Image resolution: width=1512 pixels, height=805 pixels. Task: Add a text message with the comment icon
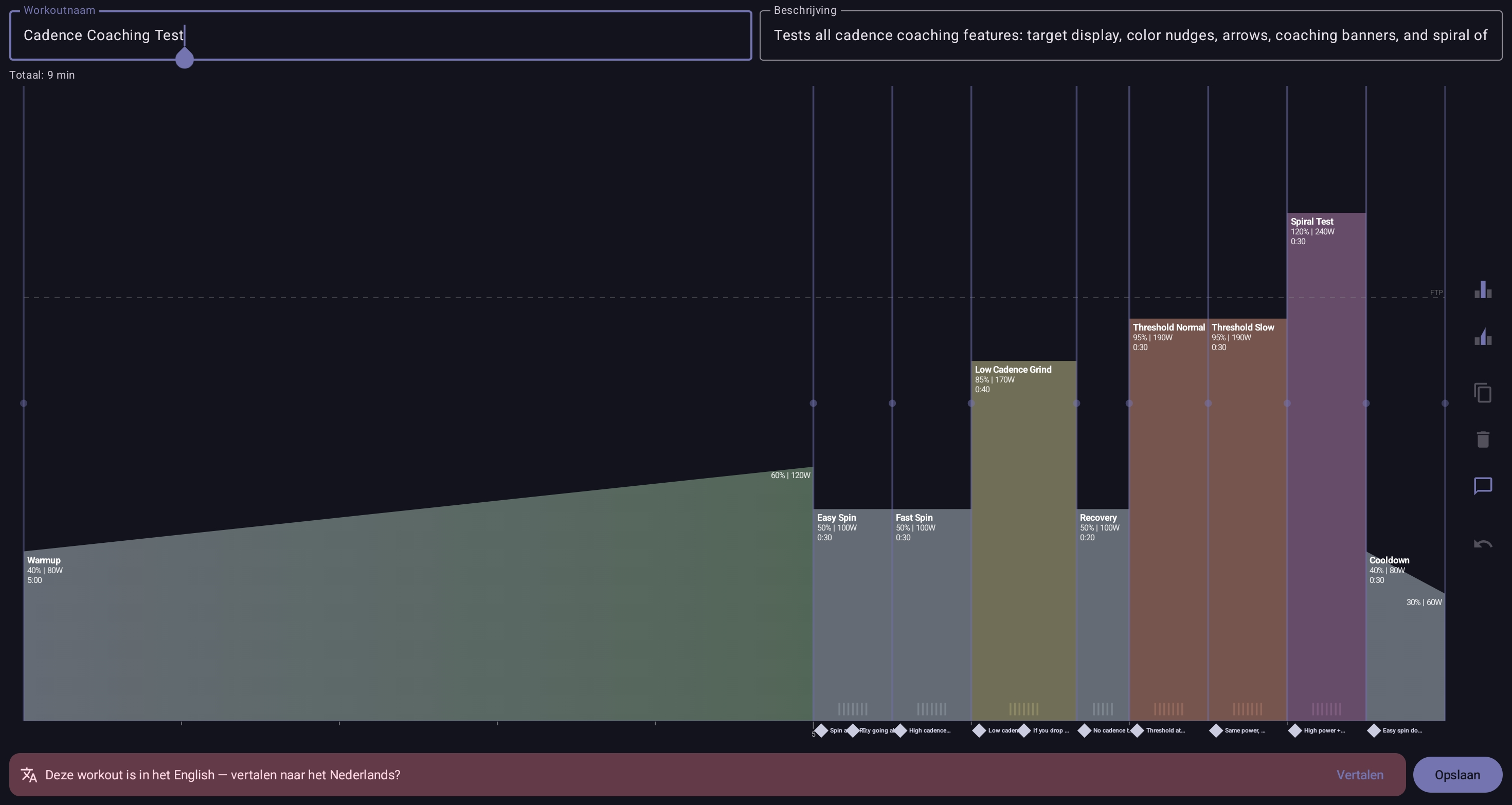pos(1483,486)
